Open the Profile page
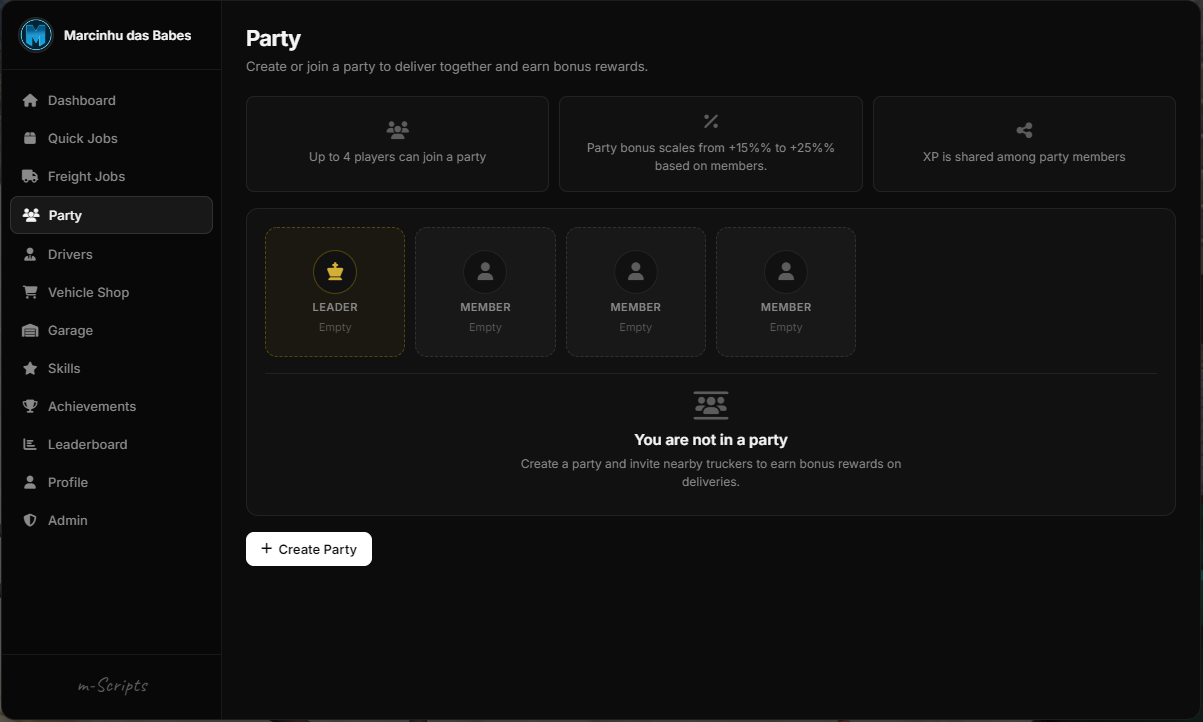 (x=111, y=482)
